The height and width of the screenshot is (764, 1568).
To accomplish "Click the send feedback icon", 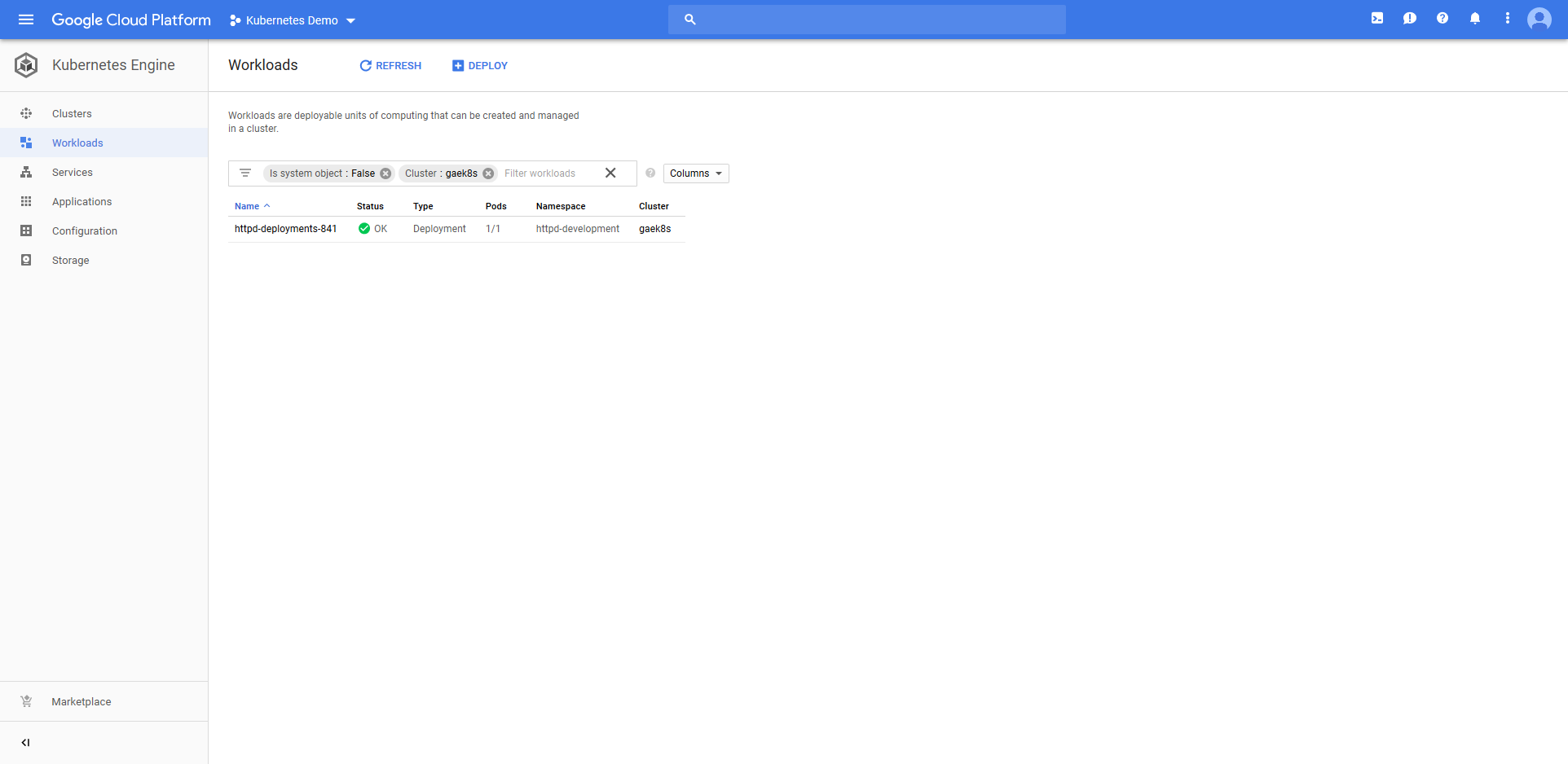I will click(1410, 19).
